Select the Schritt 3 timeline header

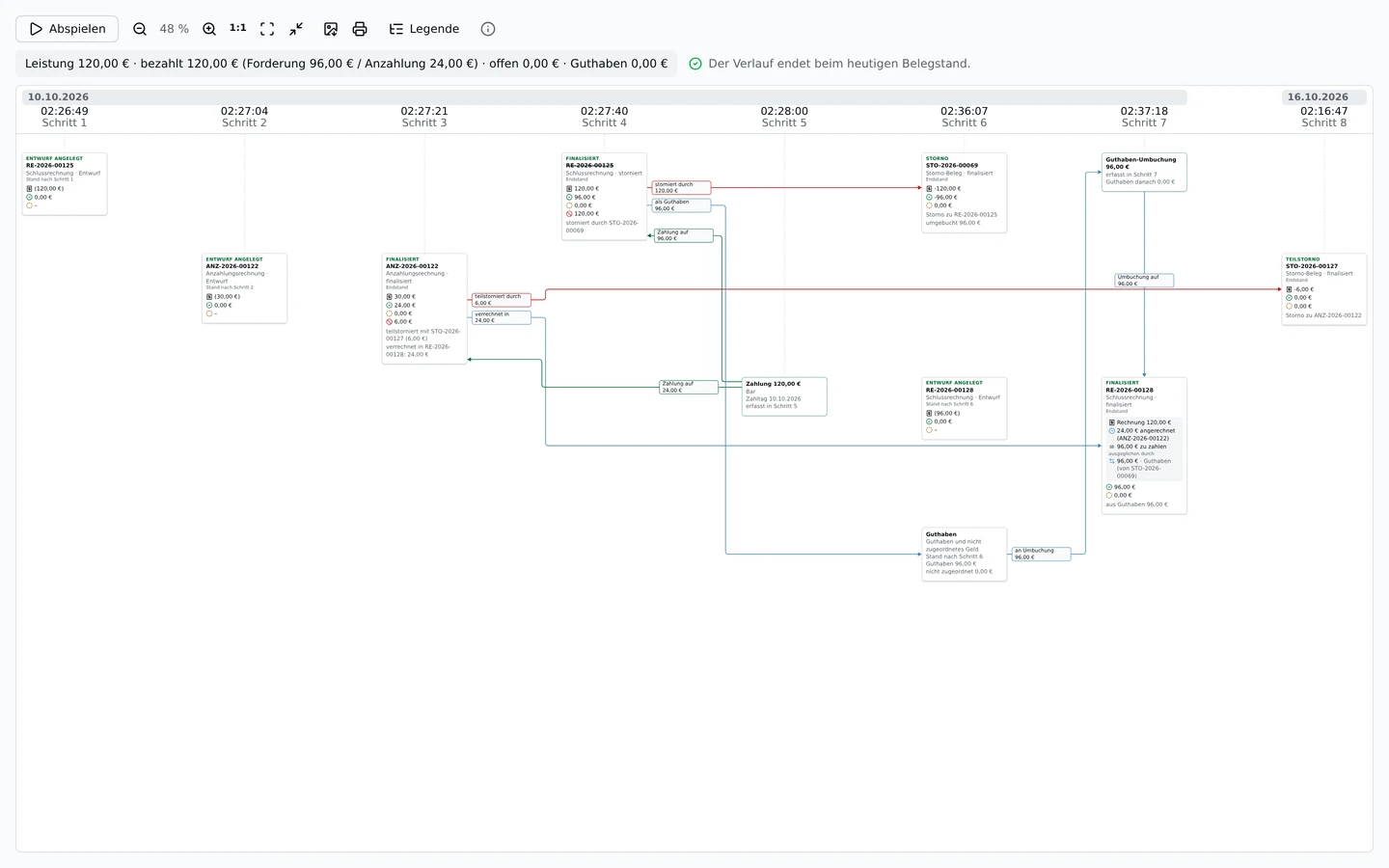tap(424, 117)
